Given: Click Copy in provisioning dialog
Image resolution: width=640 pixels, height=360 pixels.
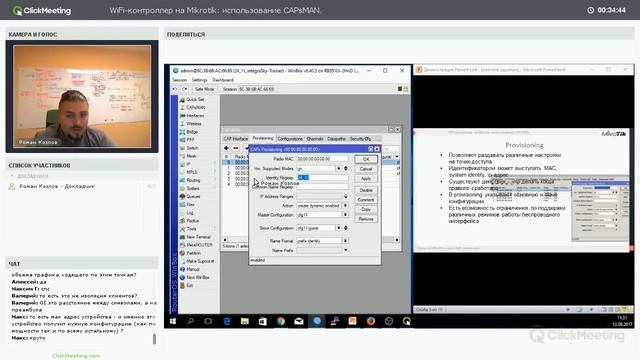Looking at the screenshot, I should click(x=366, y=209).
